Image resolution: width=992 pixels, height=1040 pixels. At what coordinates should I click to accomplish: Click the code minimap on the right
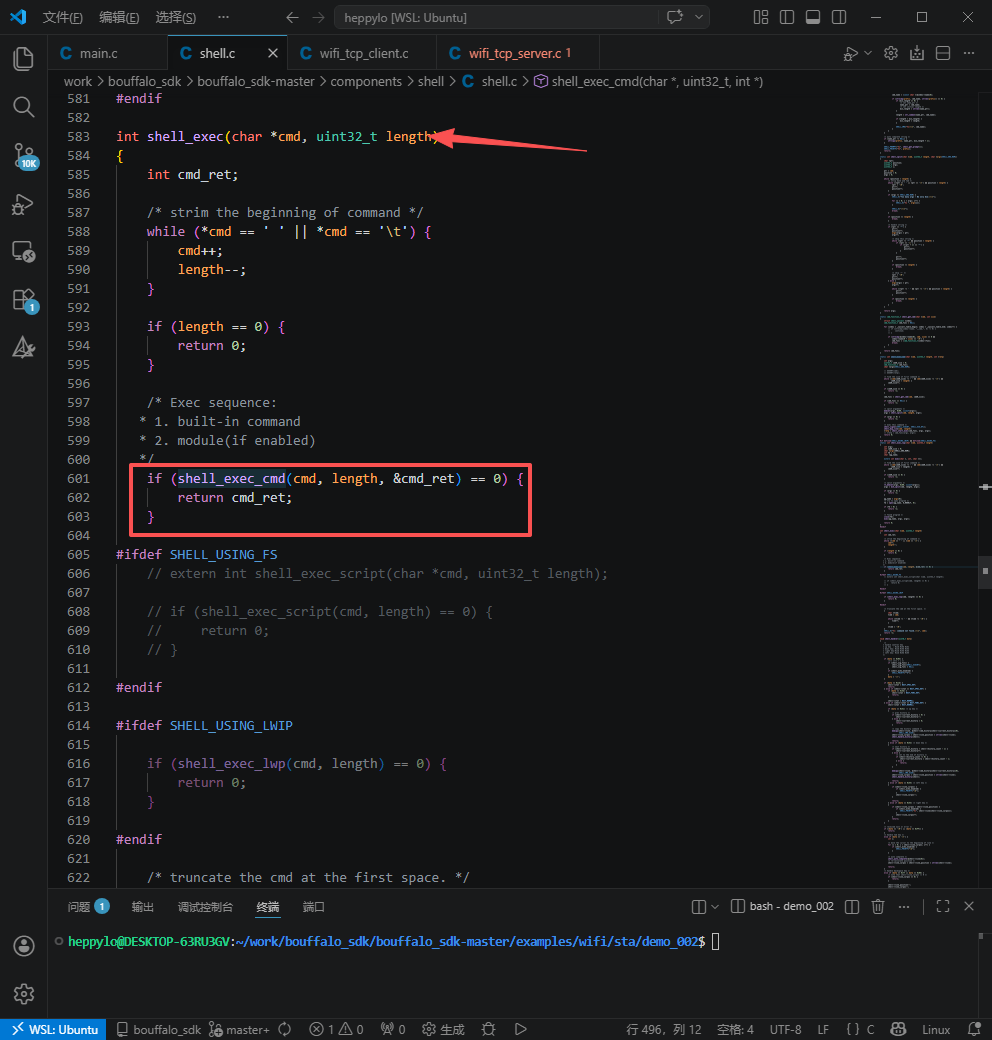(926, 400)
